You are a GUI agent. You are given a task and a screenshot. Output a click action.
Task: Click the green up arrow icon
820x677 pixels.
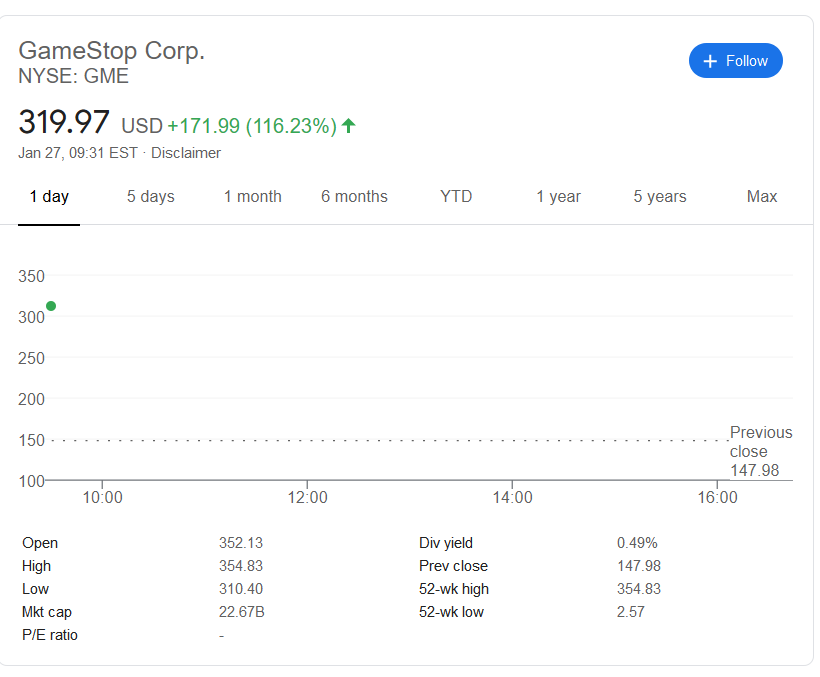click(349, 126)
